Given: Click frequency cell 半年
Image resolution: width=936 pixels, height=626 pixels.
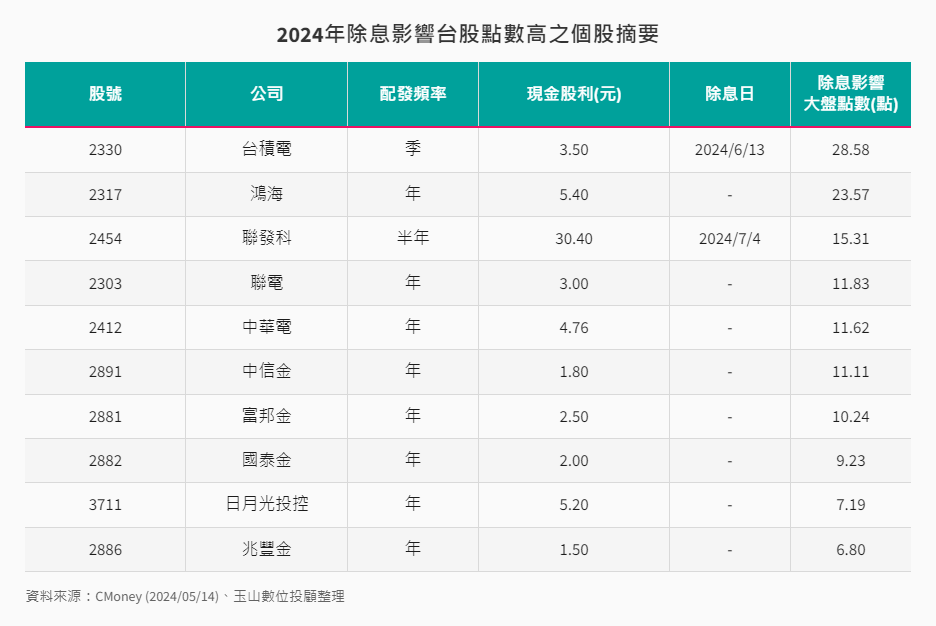Looking at the screenshot, I should (413, 238).
